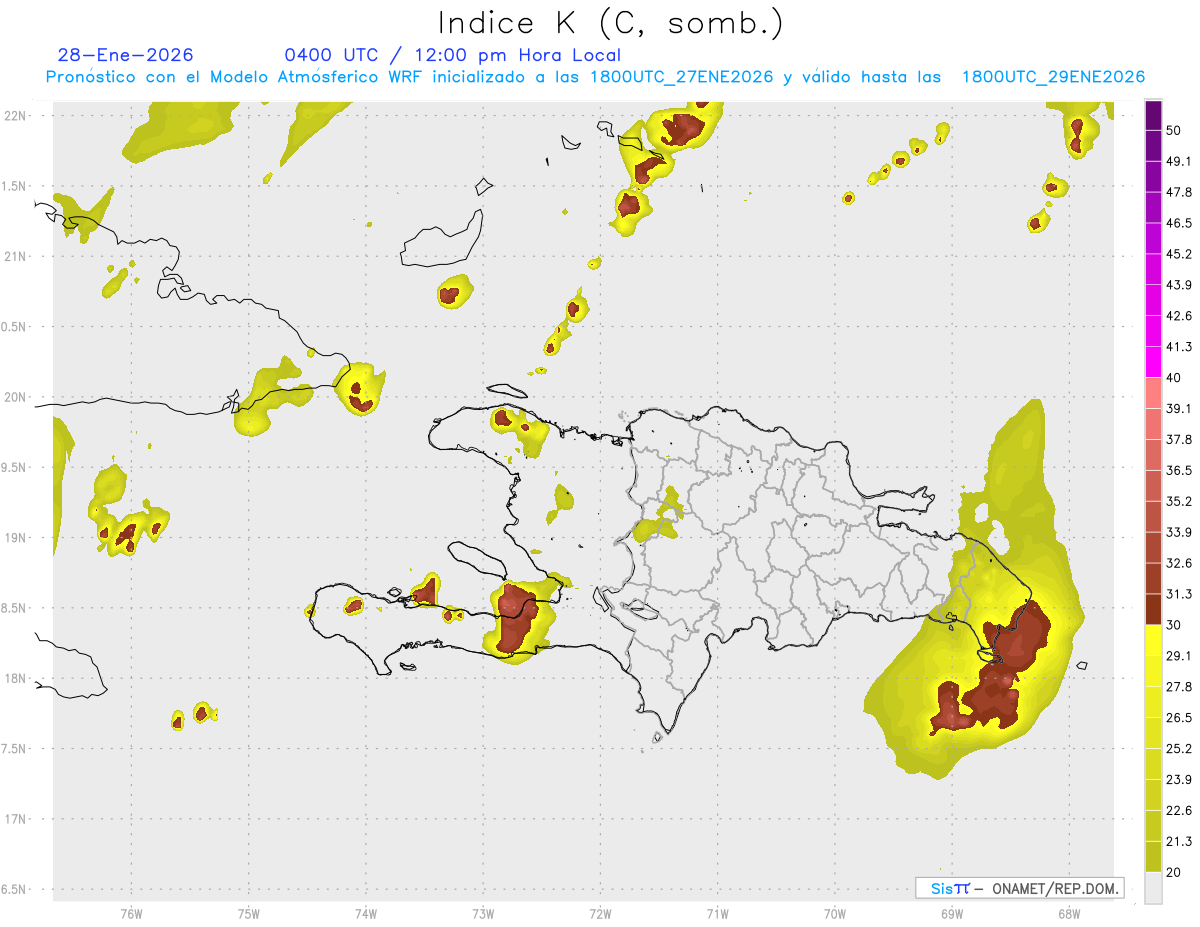
Task: Click the "18N" latitude label
Action: click(15, 678)
